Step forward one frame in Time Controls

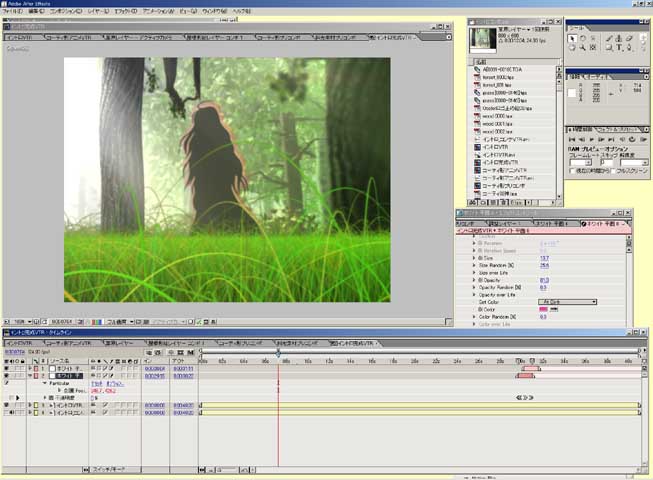[x=601, y=139]
